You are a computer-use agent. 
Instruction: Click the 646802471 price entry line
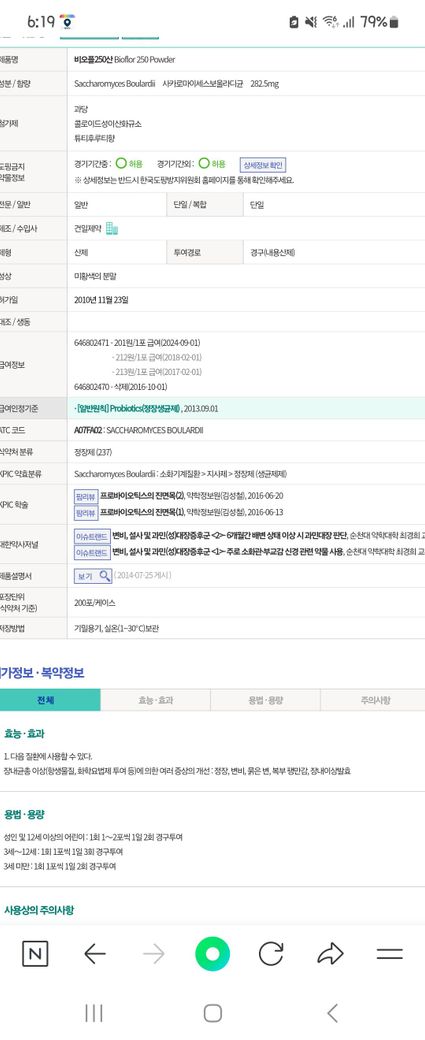pyautogui.click(x=137, y=343)
